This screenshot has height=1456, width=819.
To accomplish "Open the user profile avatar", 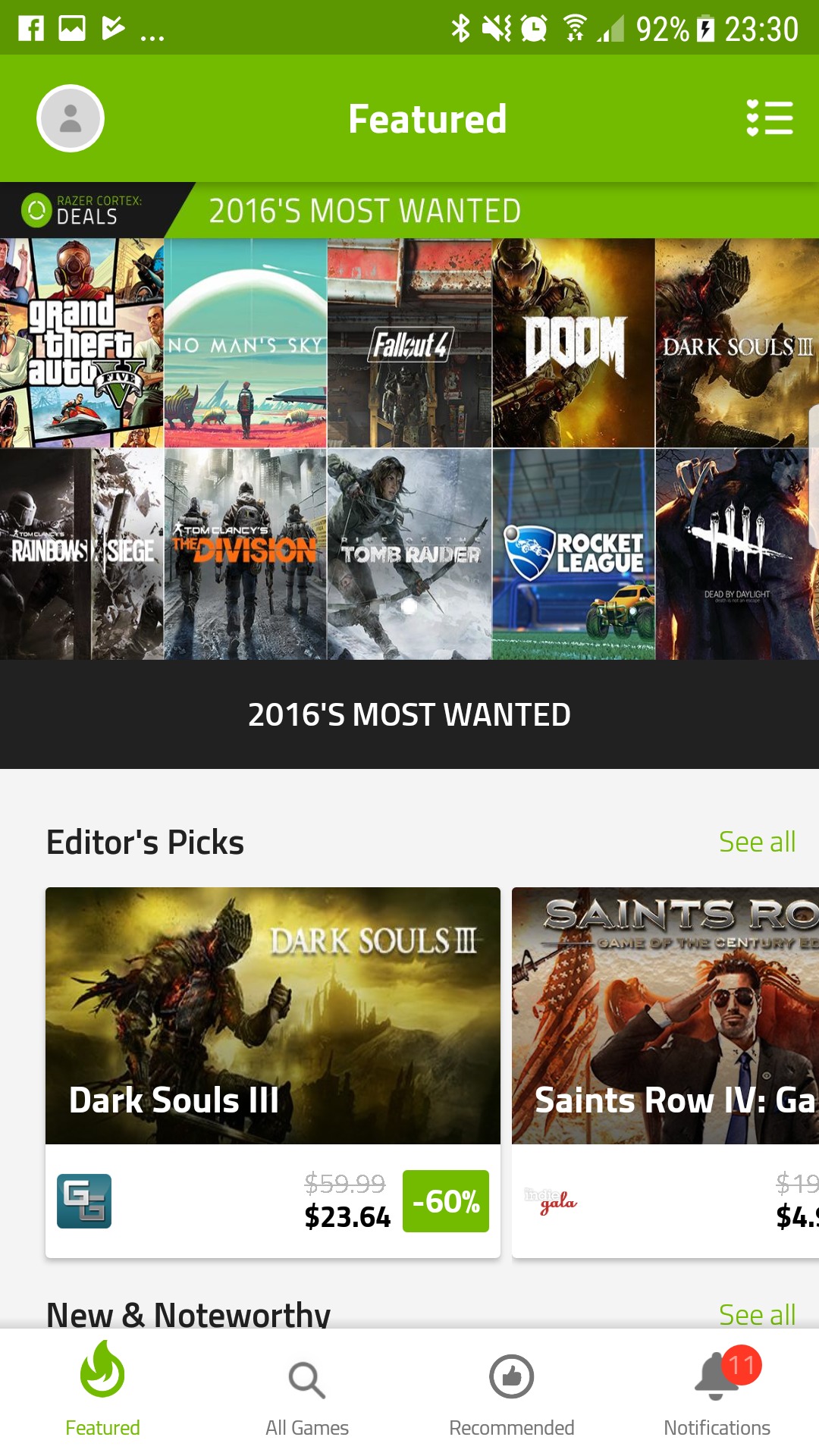I will pos(71,118).
